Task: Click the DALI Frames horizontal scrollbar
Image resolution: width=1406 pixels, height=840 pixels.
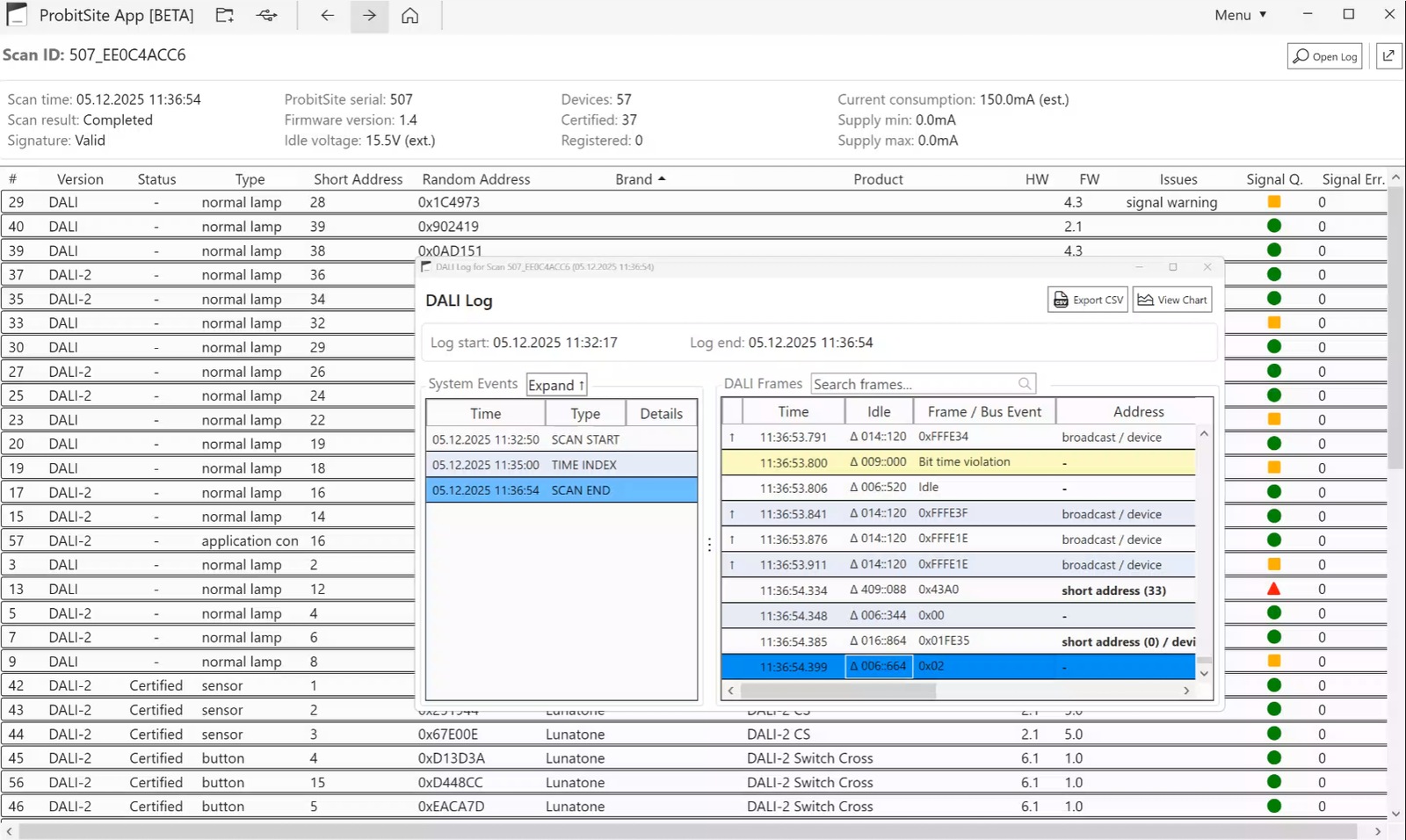Action: [x=838, y=691]
